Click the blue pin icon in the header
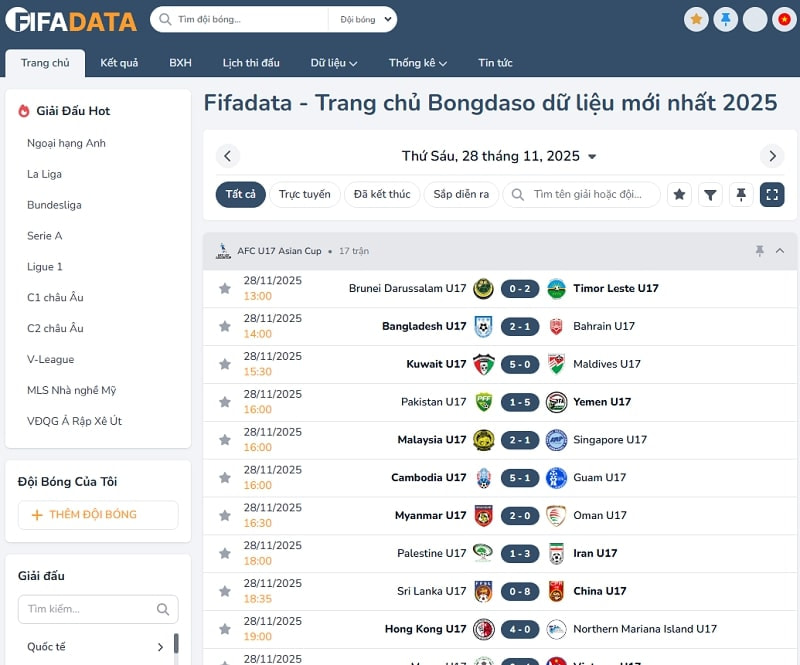The width and height of the screenshot is (800, 665). pos(727,18)
